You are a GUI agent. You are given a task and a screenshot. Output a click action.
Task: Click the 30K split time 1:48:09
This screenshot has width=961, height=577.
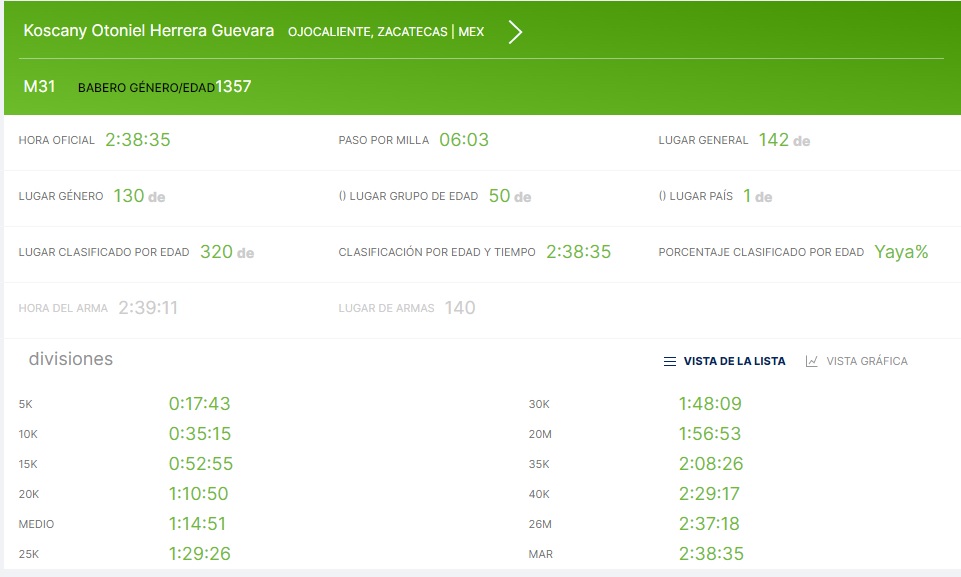click(710, 404)
